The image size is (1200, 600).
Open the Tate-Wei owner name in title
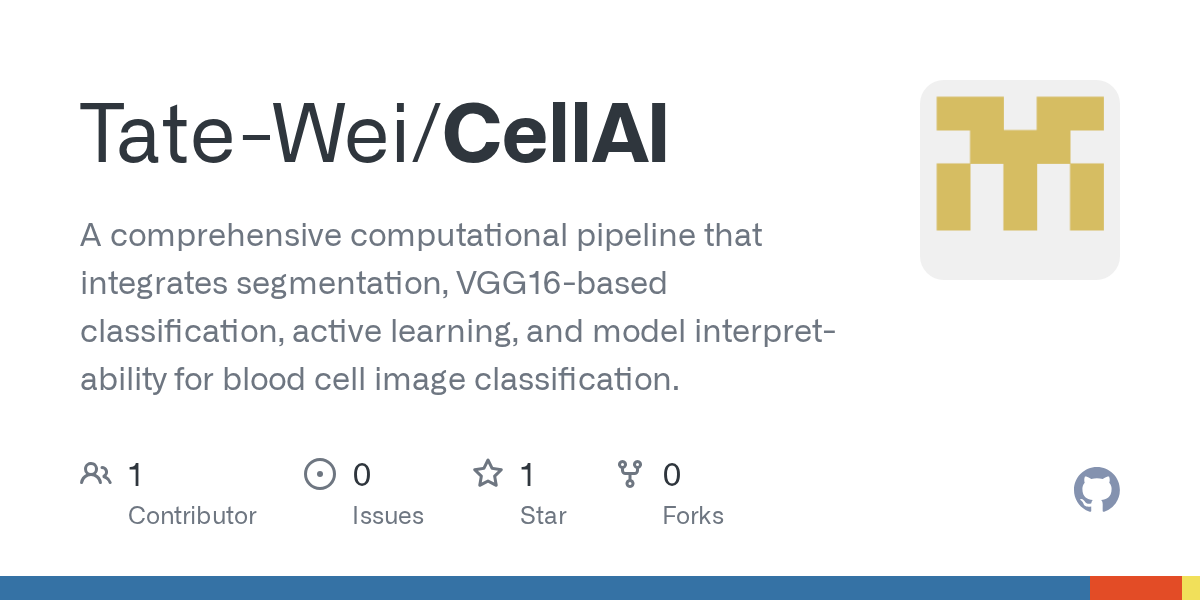[x=253, y=134]
